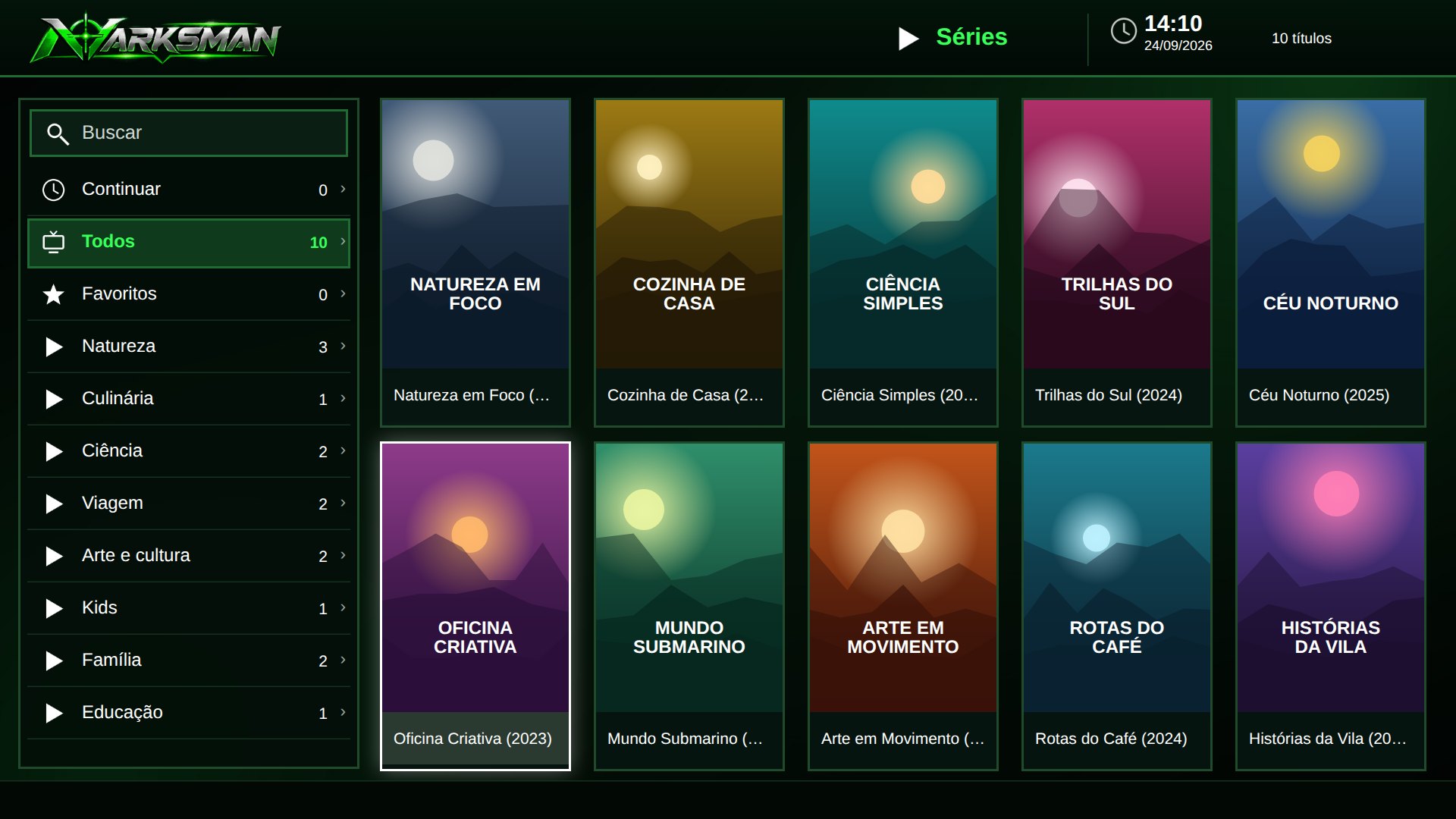Click the search magnifier icon
This screenshot has width=1456, height=819.
click(58, 133)
